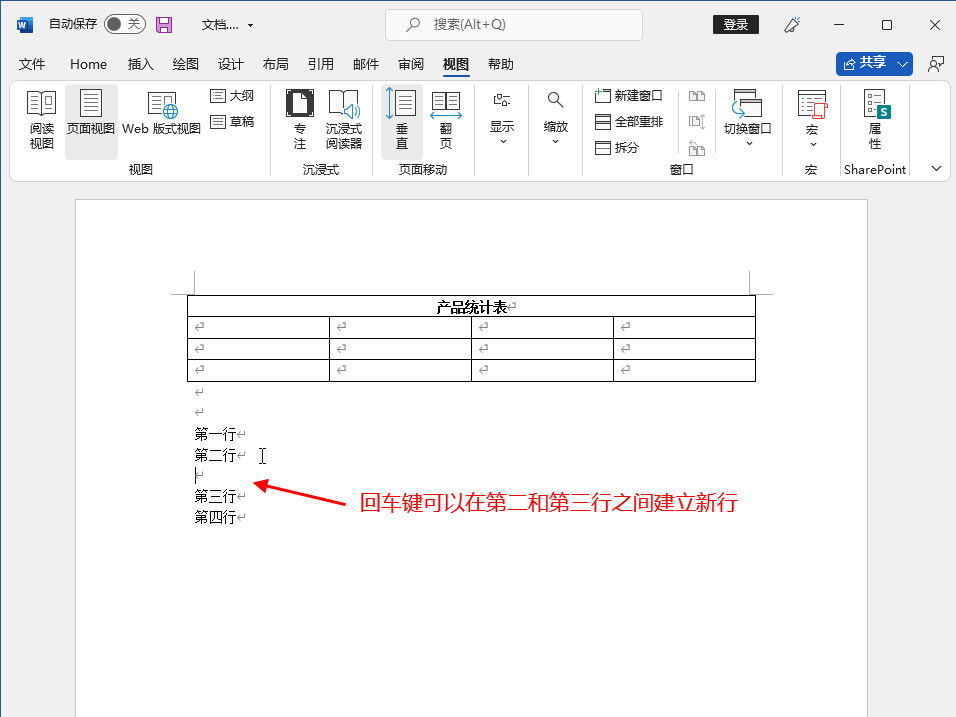956x717 pixels.
Task: Switch to the 布局 layout tab
Action: [276, 64]
